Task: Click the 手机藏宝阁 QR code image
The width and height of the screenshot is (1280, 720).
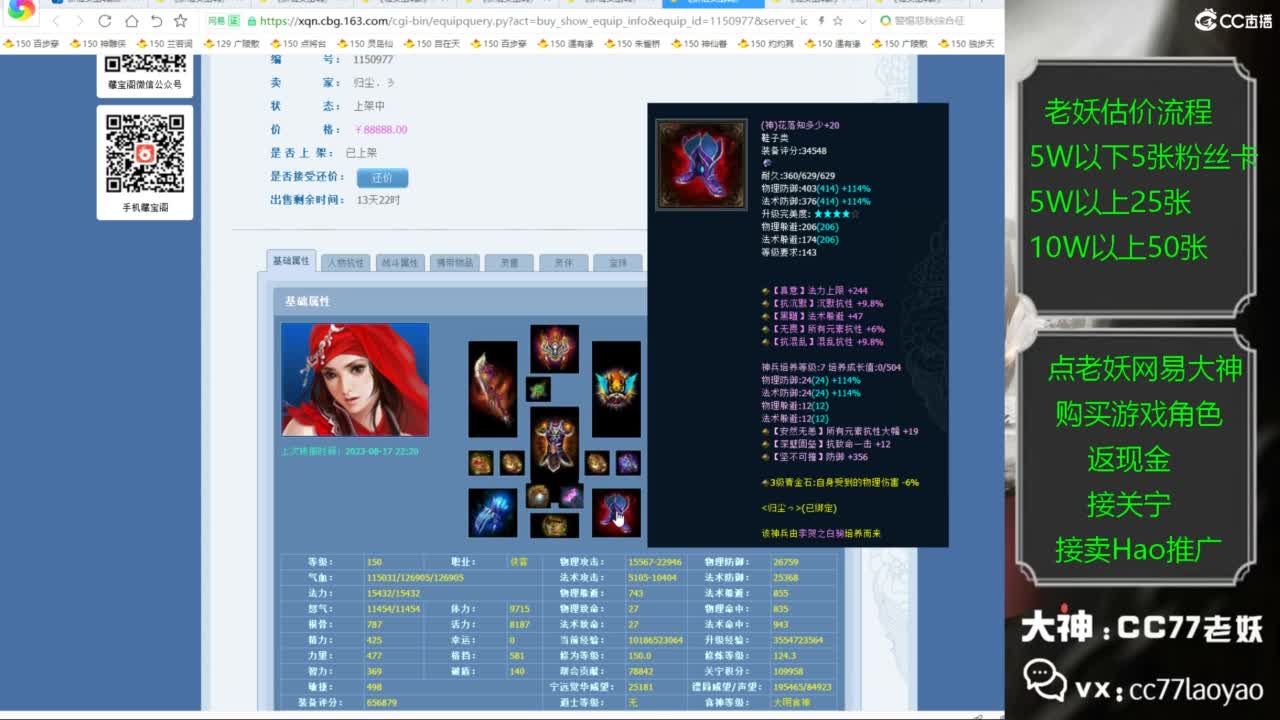Action: [x=145, y=154]
